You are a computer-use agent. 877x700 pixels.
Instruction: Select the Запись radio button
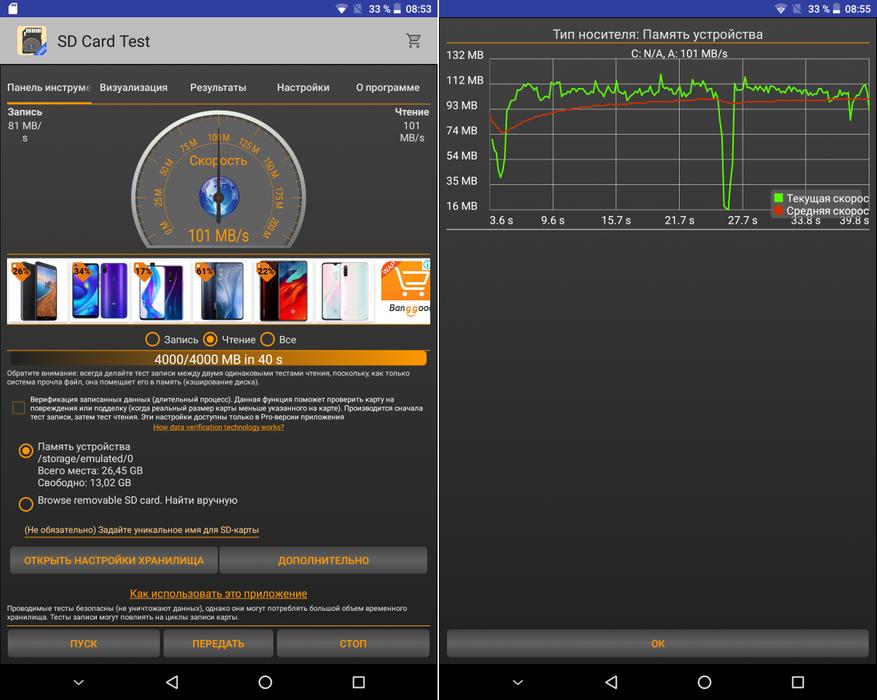153,339
